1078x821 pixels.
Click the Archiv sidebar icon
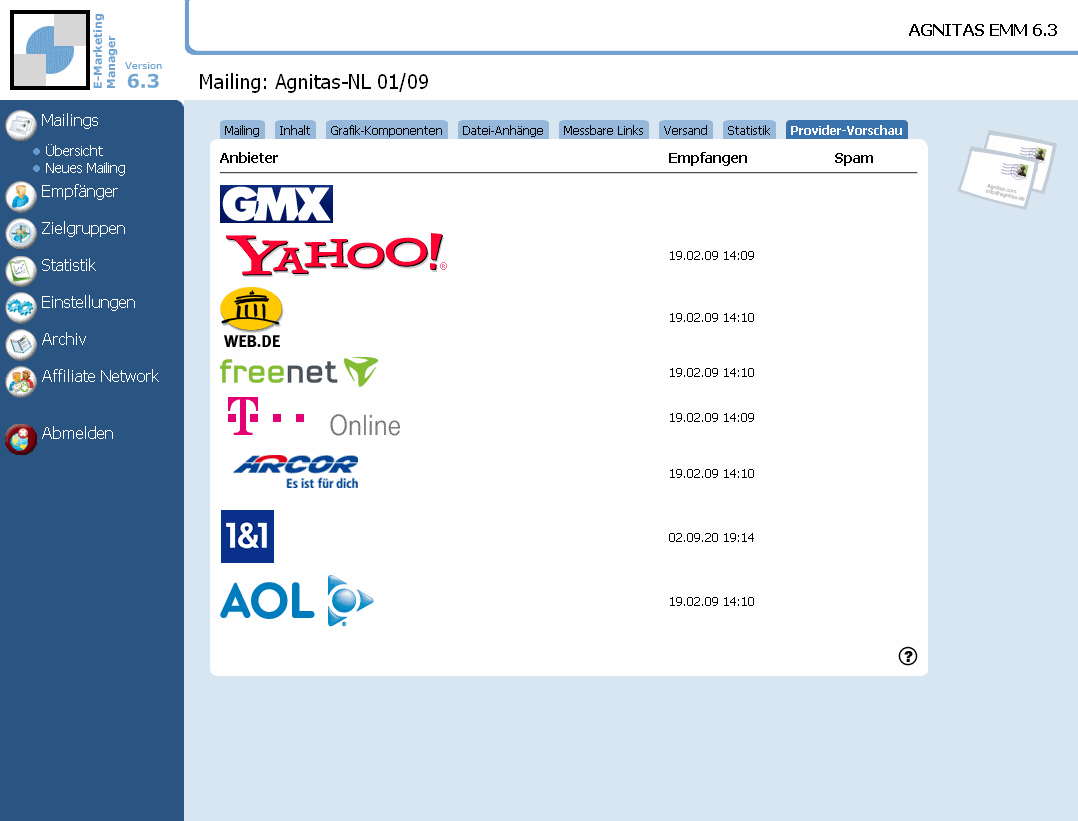pos(21,344)
